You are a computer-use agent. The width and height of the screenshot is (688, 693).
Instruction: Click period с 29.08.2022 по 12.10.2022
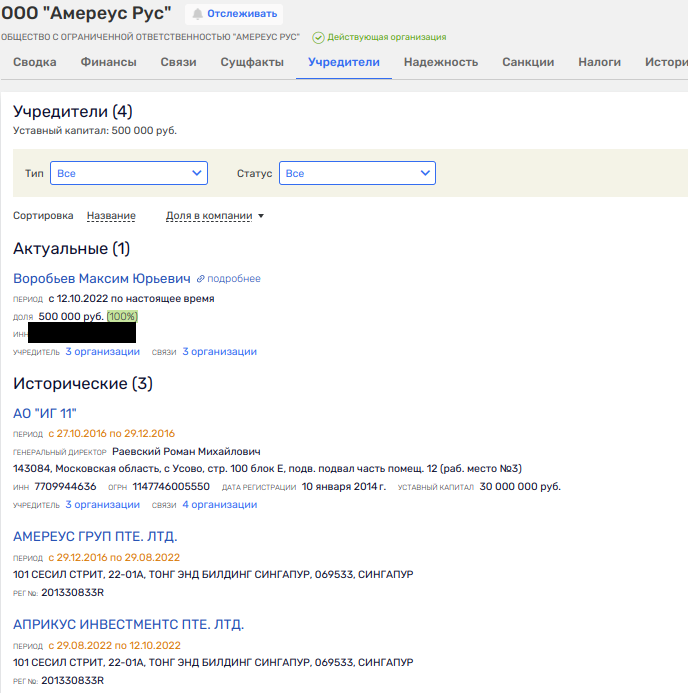114,645
